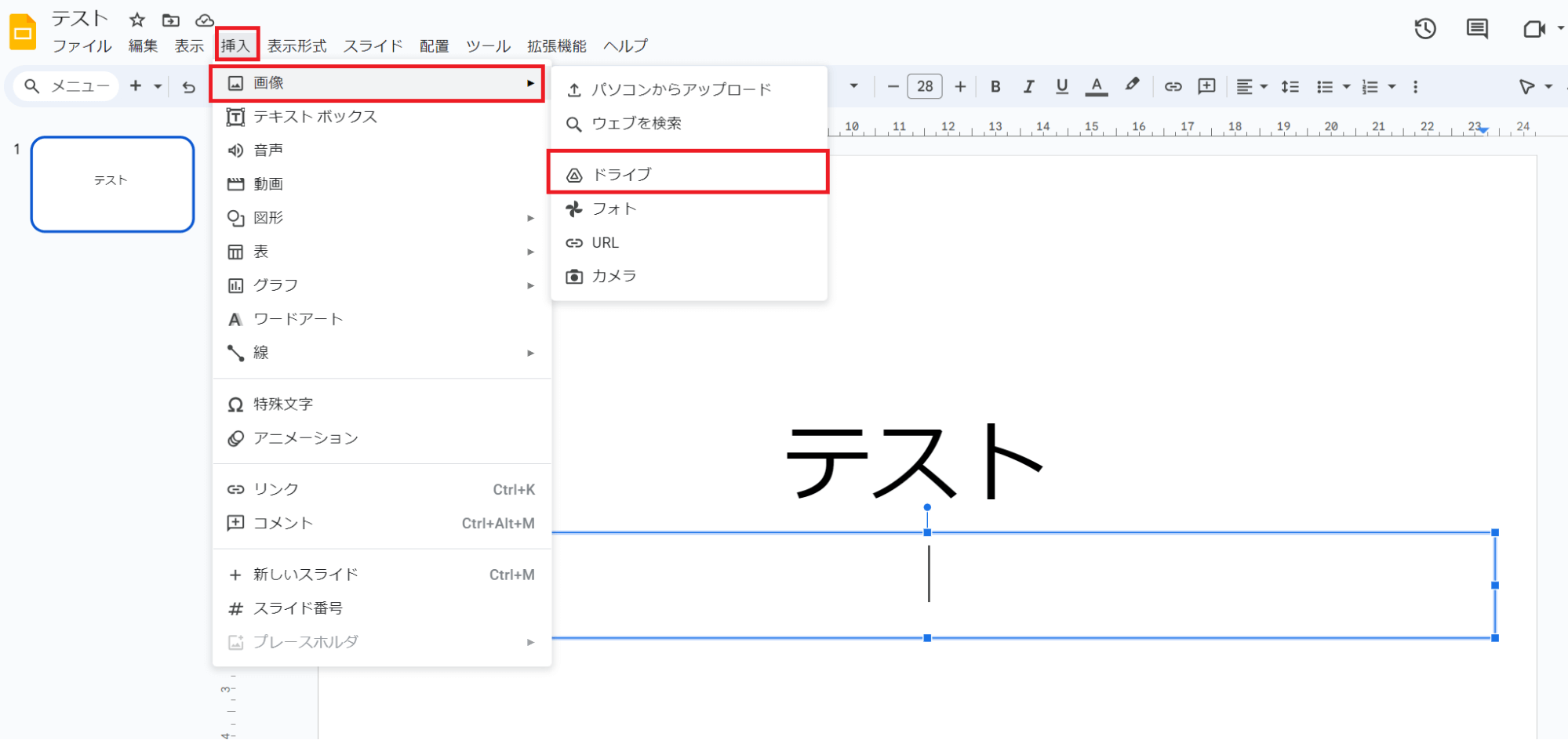Click the move to folder icon
Image resolution: width=1568 pixels, height=740 pixels.
170,20
